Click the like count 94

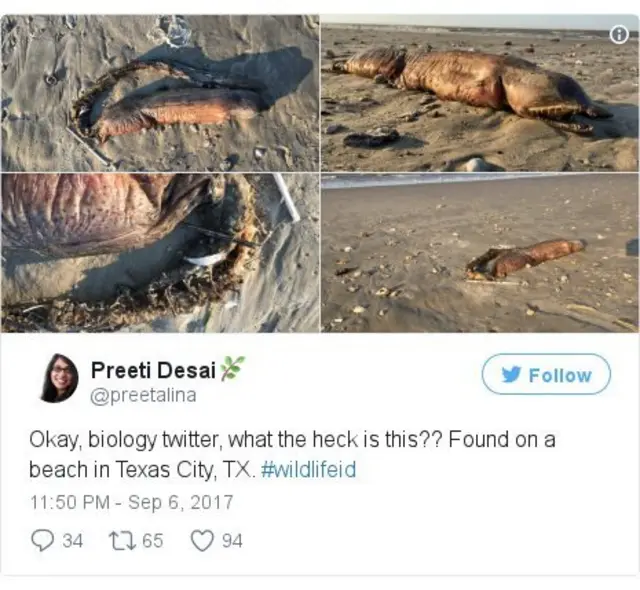232,541
